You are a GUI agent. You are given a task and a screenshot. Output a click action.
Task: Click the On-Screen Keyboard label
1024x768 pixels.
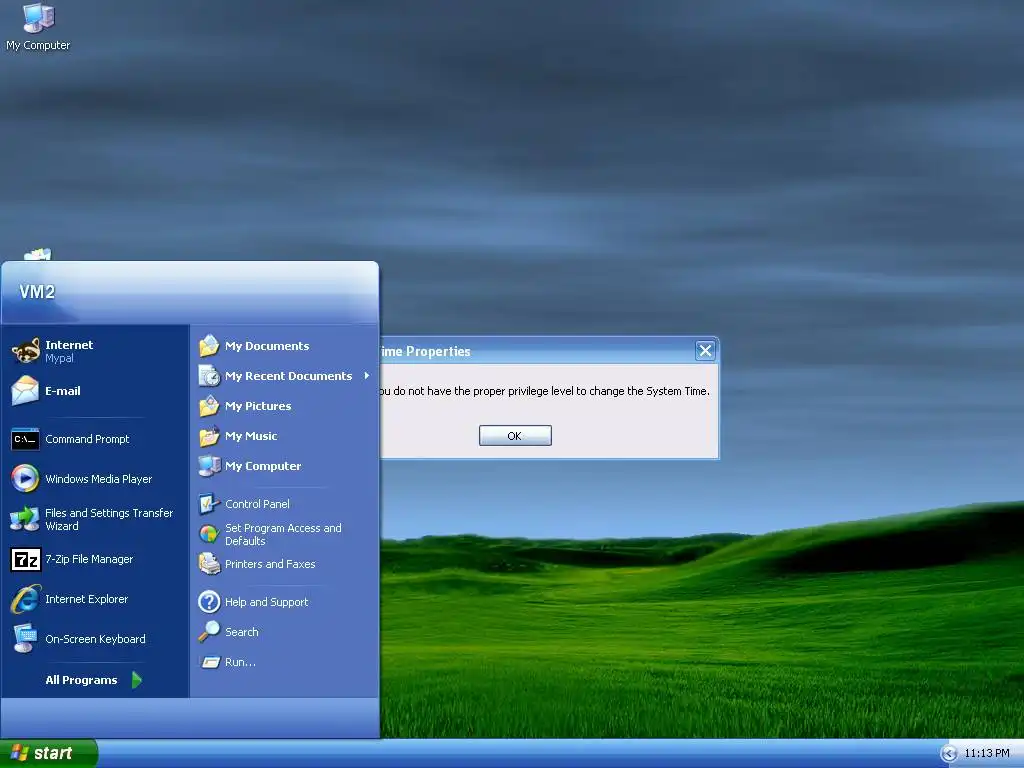(x=95, y=639)
